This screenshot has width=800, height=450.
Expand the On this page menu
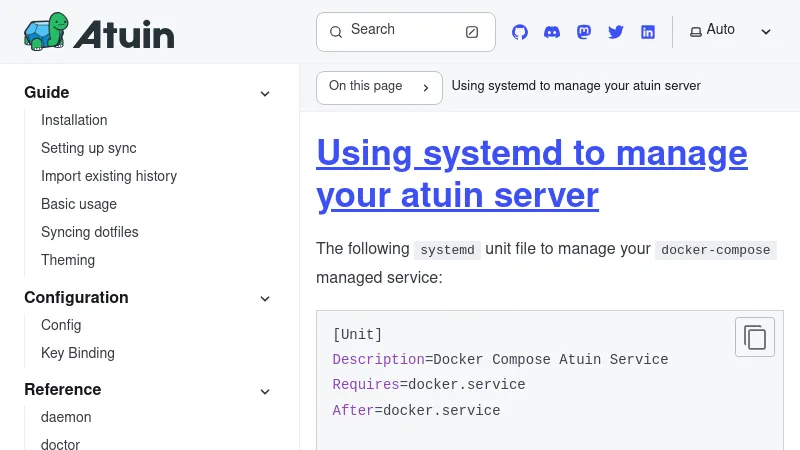(x=379, y=87)
